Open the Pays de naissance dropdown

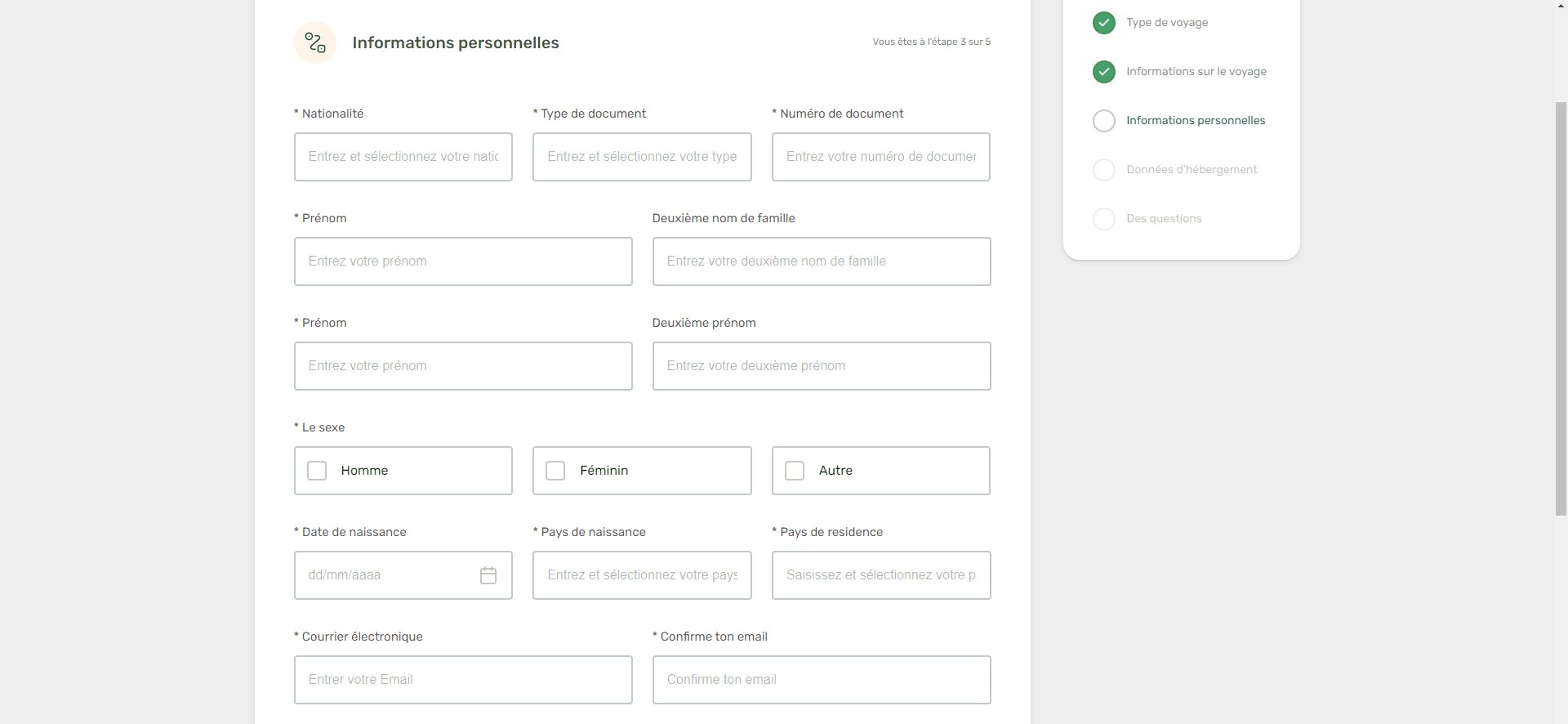coord(642,575)
